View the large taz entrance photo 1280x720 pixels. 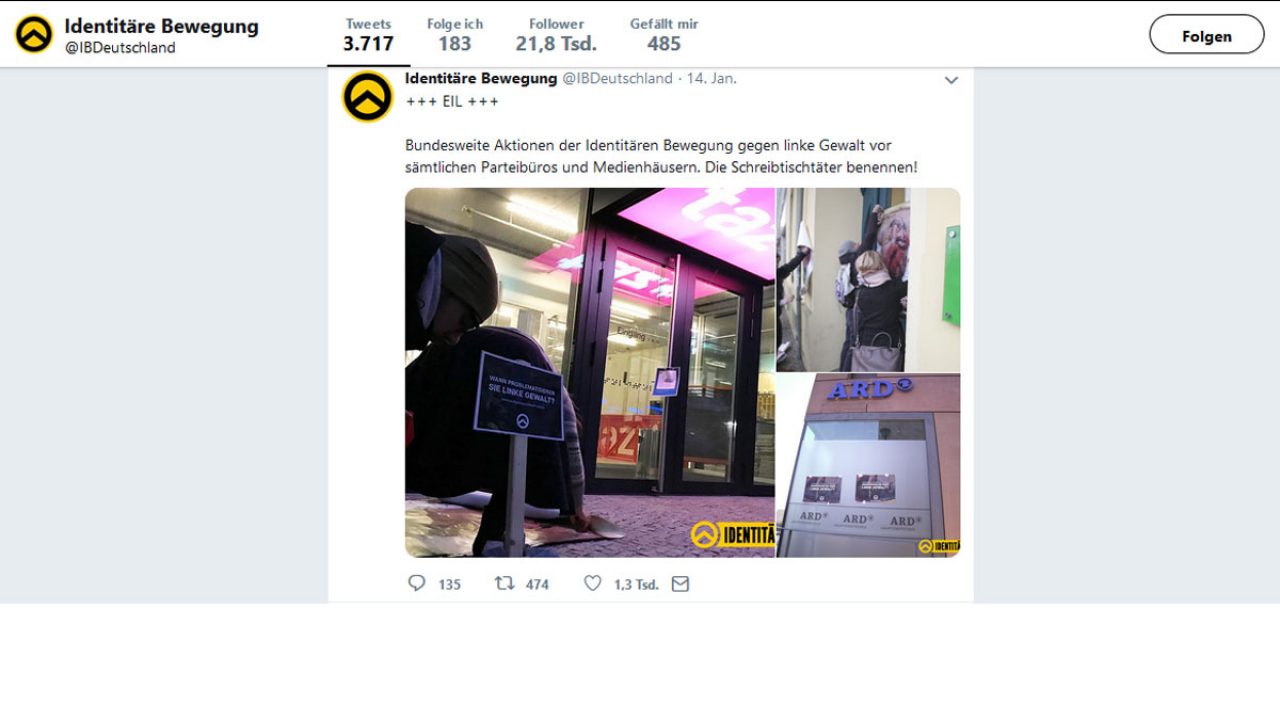(590, 372)
